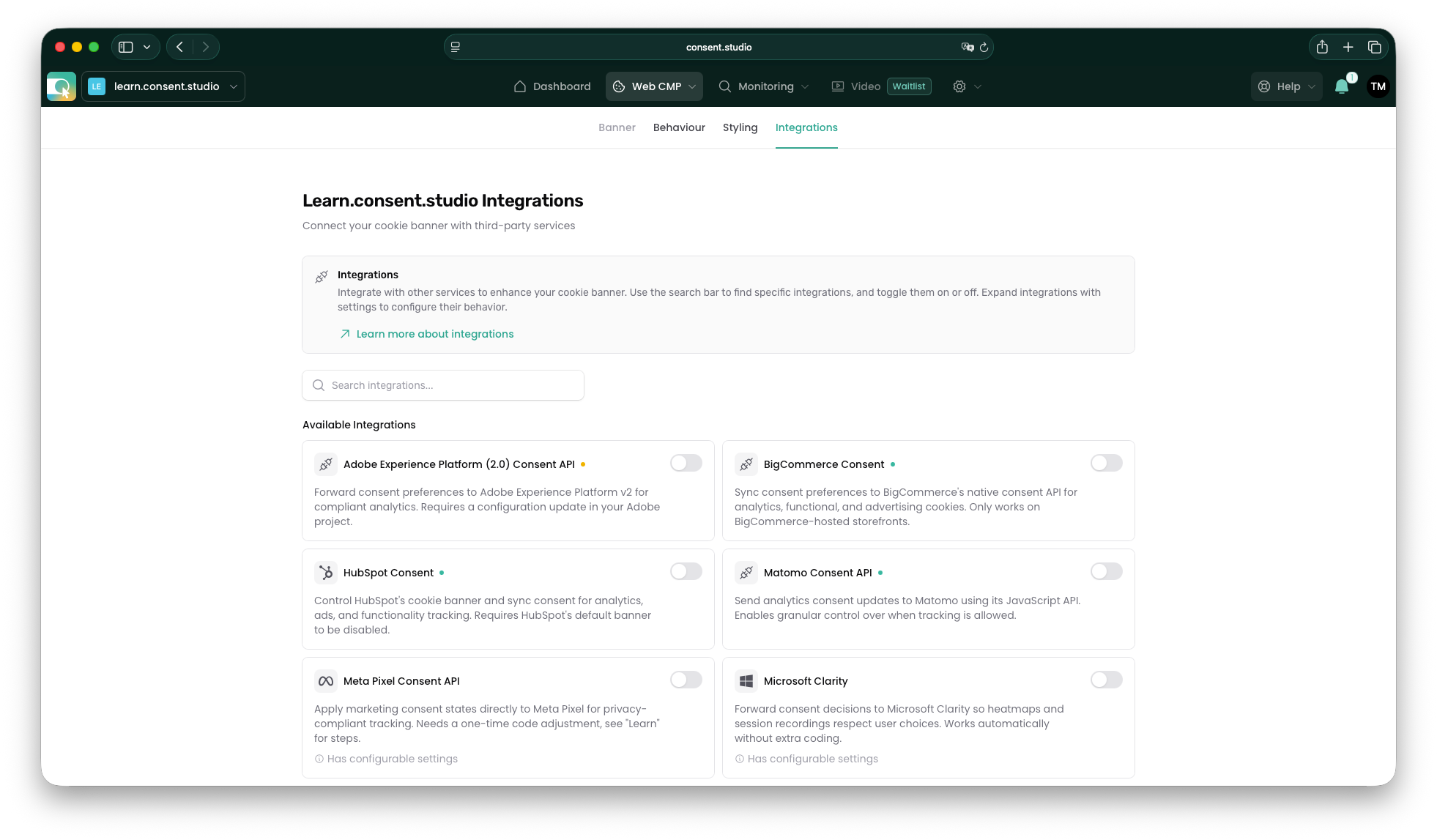This screenshot has height=840, width=1437.
Task: Click the HubSpot Consent title
Action: pos(388,573)
